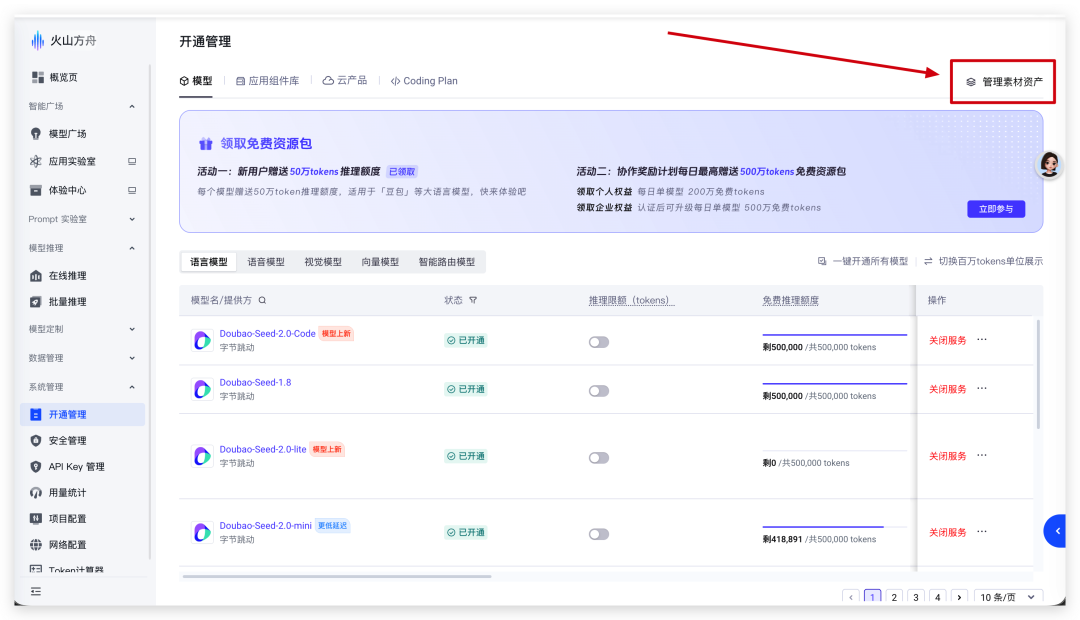This screenshot has height=620, width=1080.
Task: Collapse the 系统管理 sidebar section
Action: tap(132, 387)
